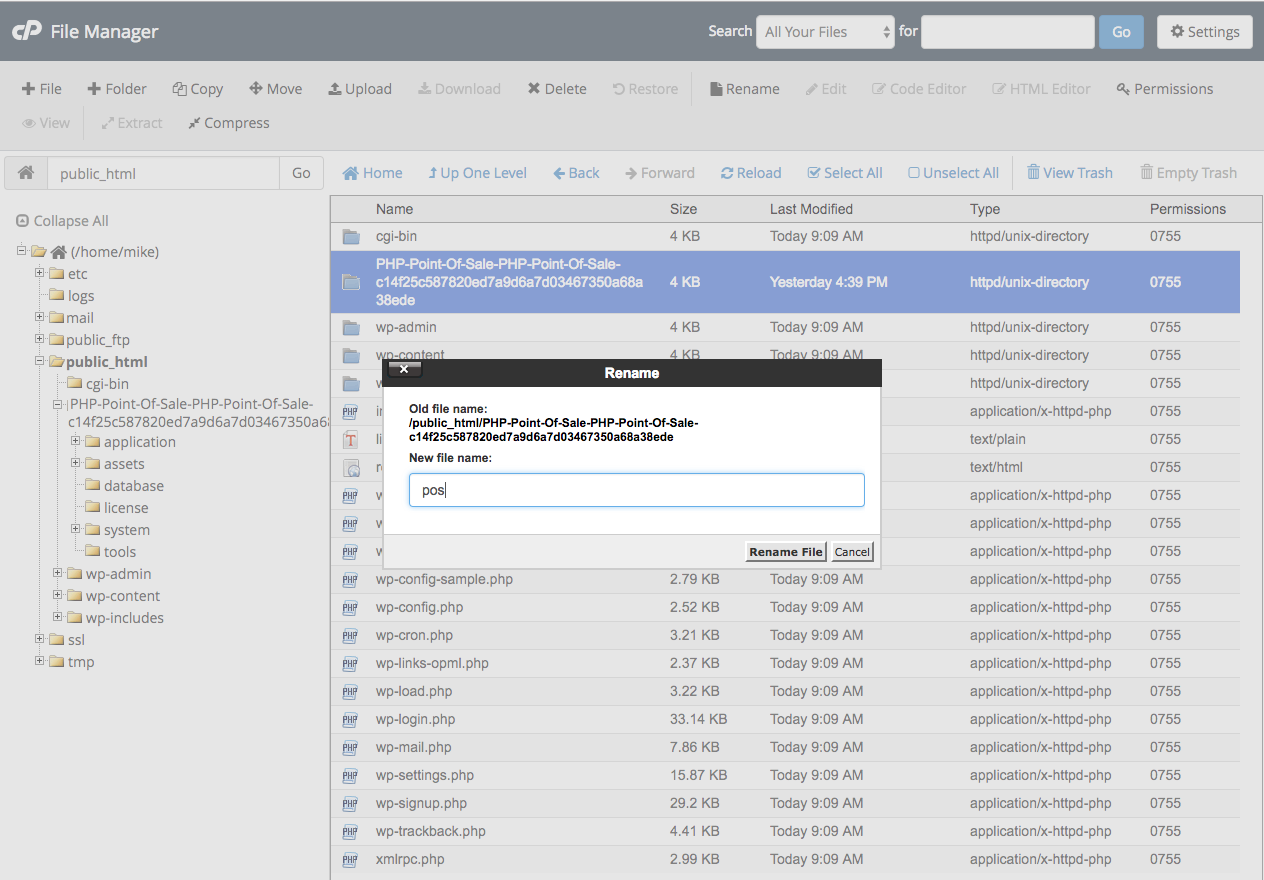Expand the system folder in the tree

76,529
